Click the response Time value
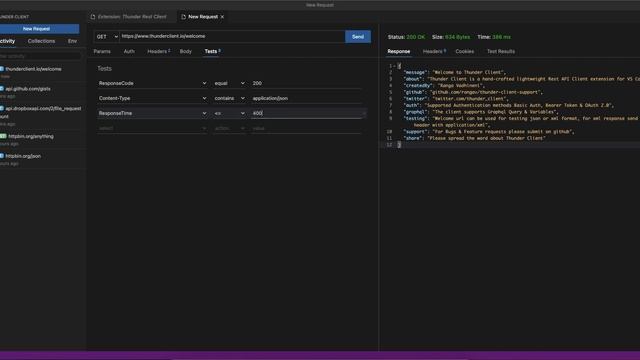 coord(501,37)
